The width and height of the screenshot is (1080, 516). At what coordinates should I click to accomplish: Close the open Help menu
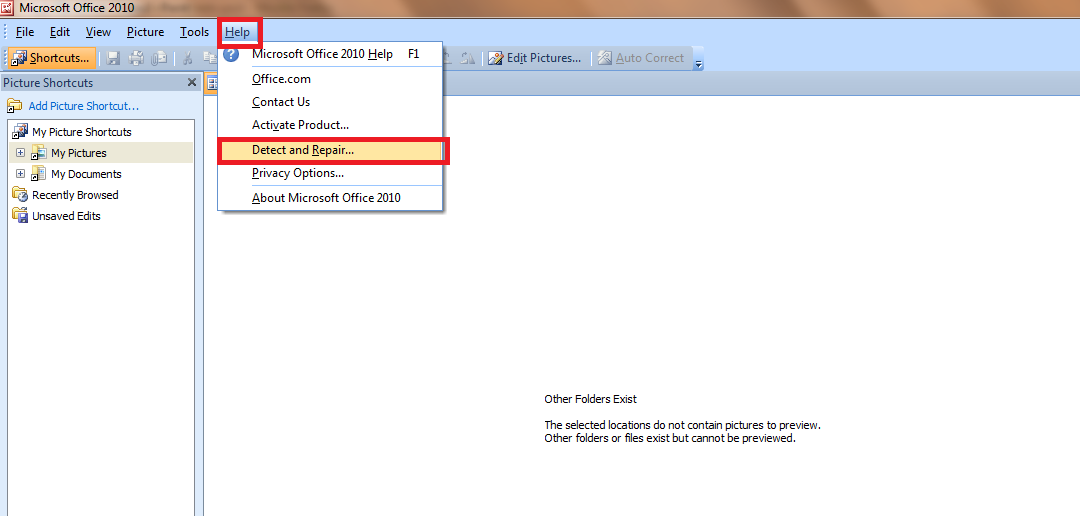238,32
